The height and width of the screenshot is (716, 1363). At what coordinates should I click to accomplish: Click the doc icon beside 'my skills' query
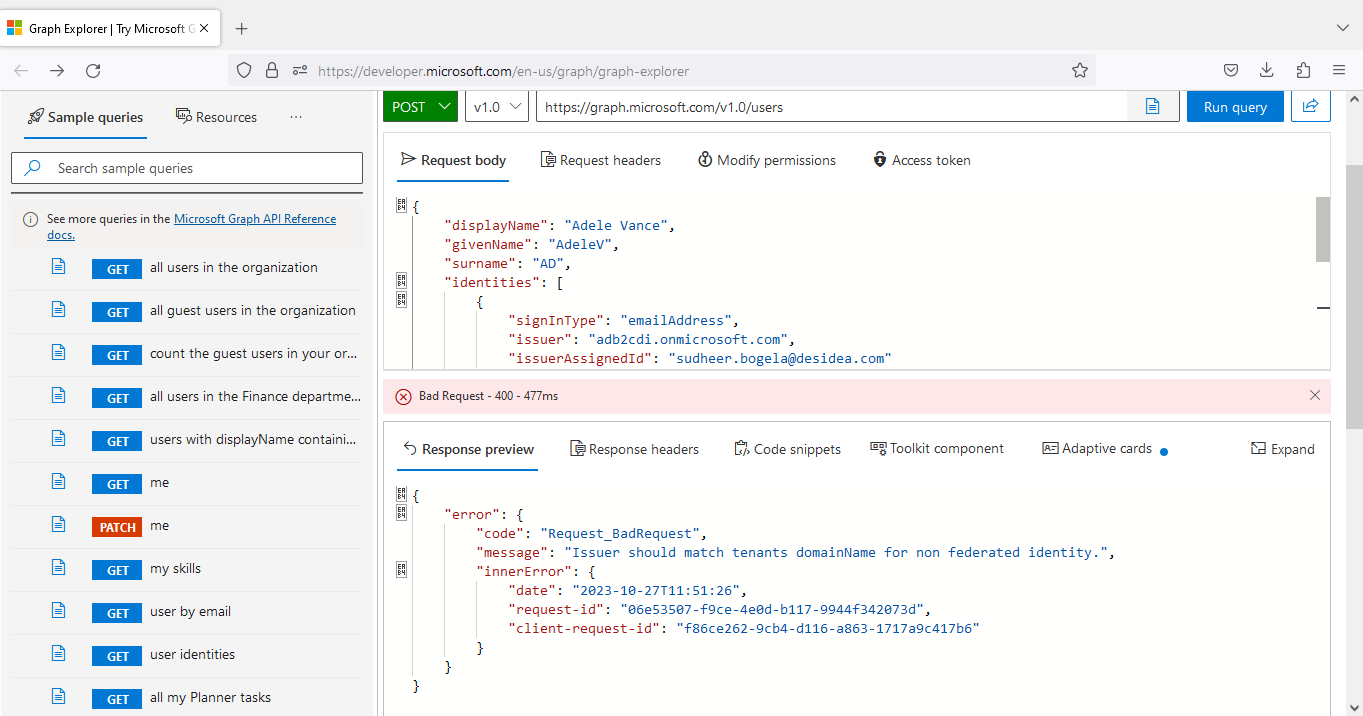click(59, 568)
